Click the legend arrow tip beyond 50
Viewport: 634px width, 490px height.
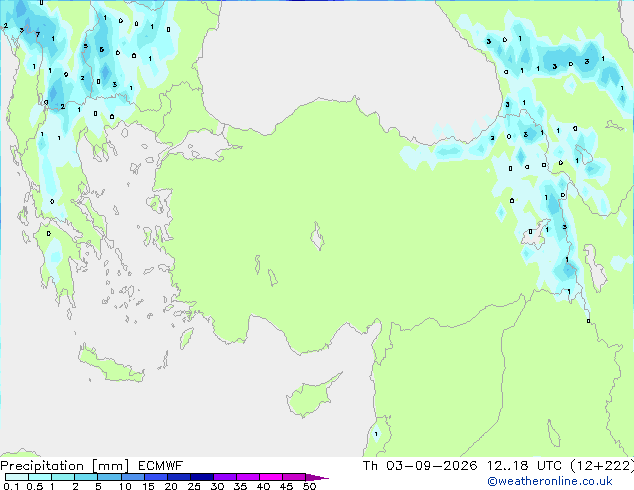click(x=317, y=477)
